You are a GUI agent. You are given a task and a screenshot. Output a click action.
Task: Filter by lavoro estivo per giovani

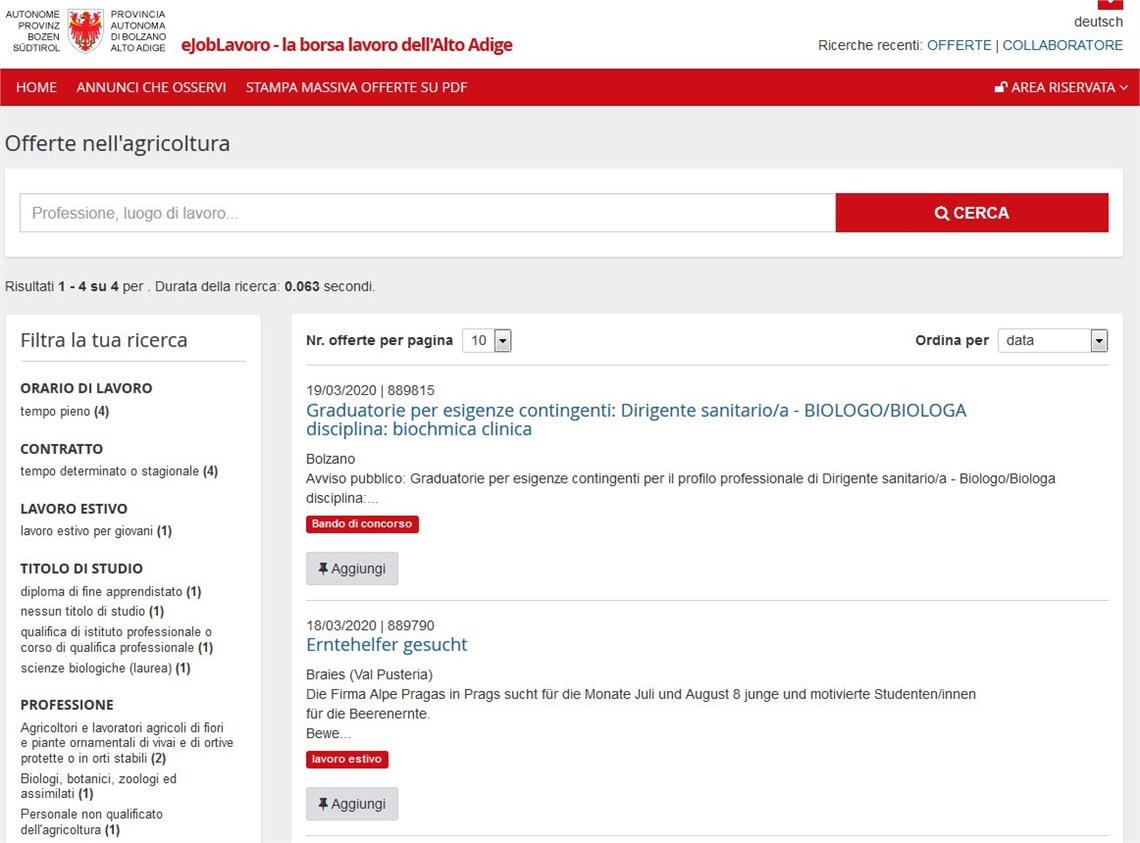coord(87,531)
